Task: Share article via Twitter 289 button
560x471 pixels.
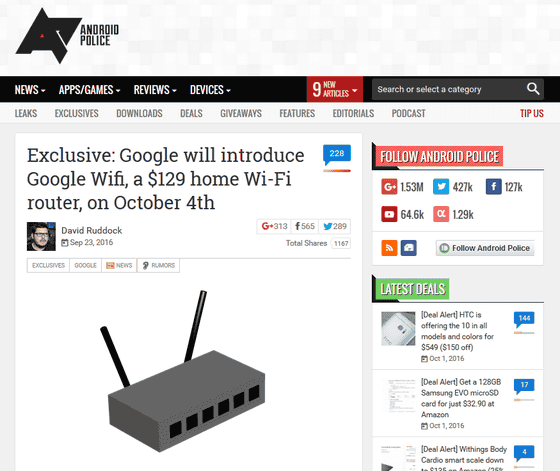Action: pos(335,226)
